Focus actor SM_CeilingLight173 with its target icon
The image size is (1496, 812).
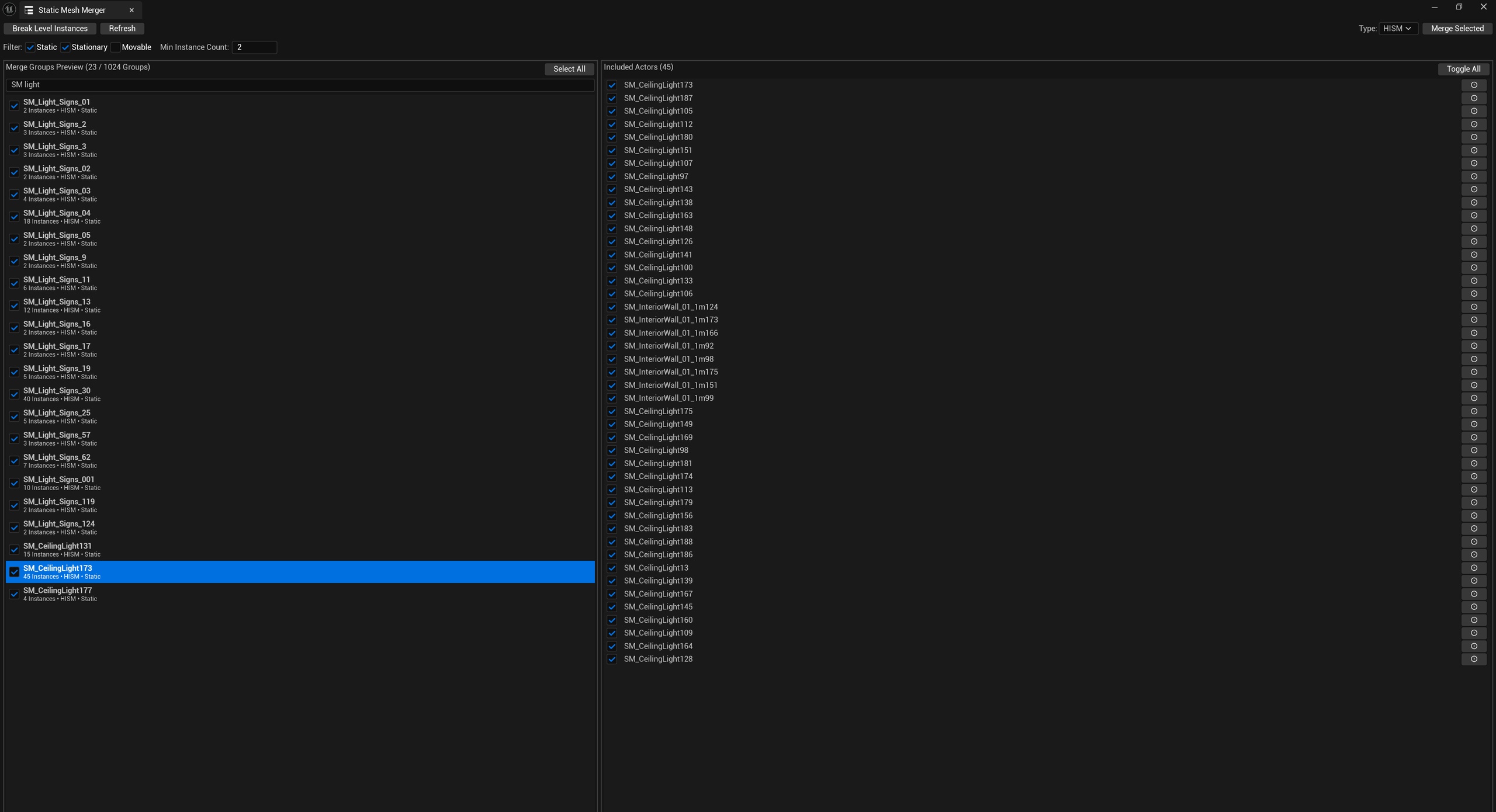pos(1474,85)
